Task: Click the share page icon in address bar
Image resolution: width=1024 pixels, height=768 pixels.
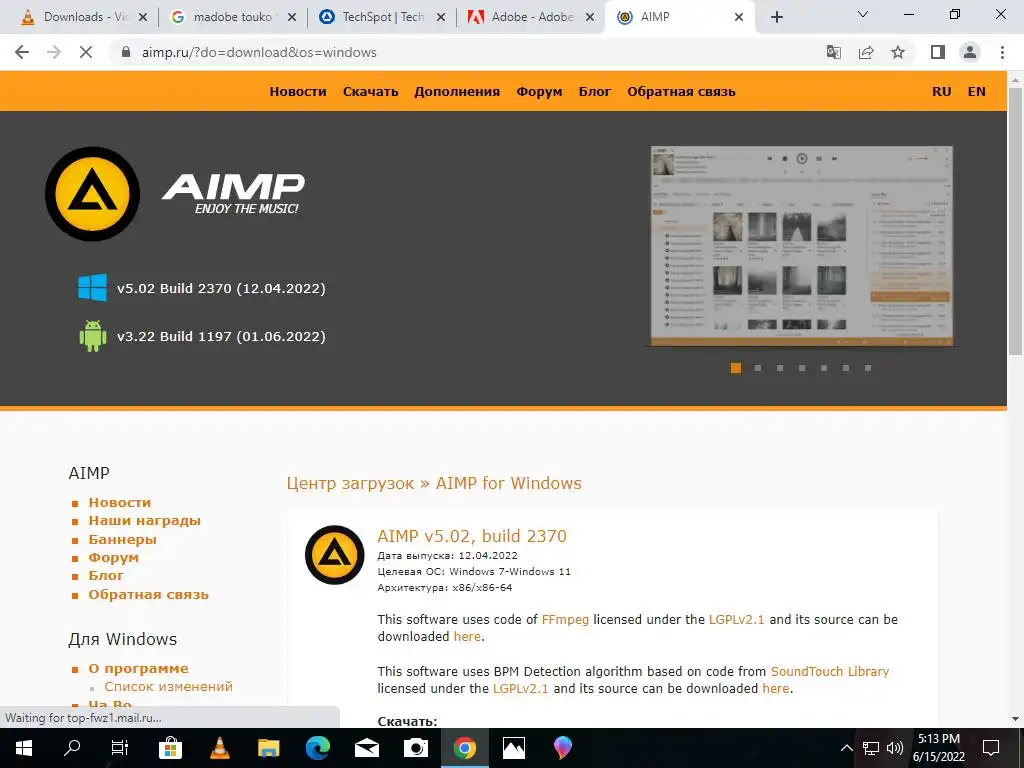Action: pyautogui.click(x=866, y=52)
